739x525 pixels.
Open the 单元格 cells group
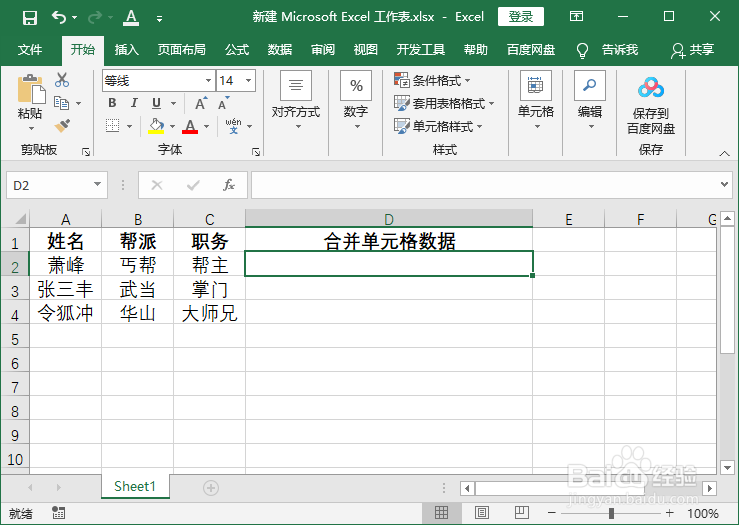tap(536, 100)
